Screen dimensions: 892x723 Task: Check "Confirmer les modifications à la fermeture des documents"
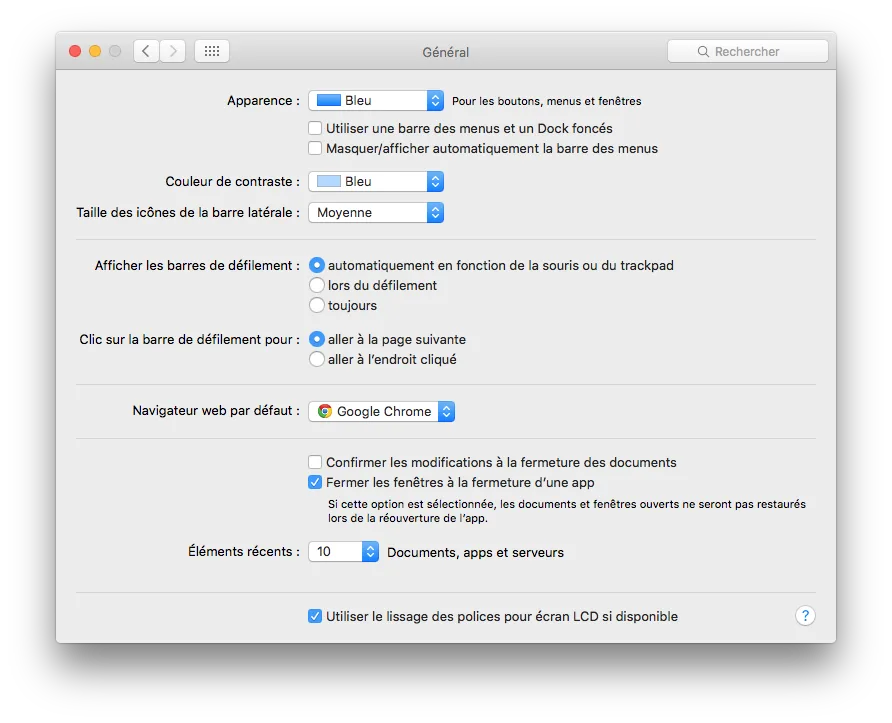click(x=315, y=462)
